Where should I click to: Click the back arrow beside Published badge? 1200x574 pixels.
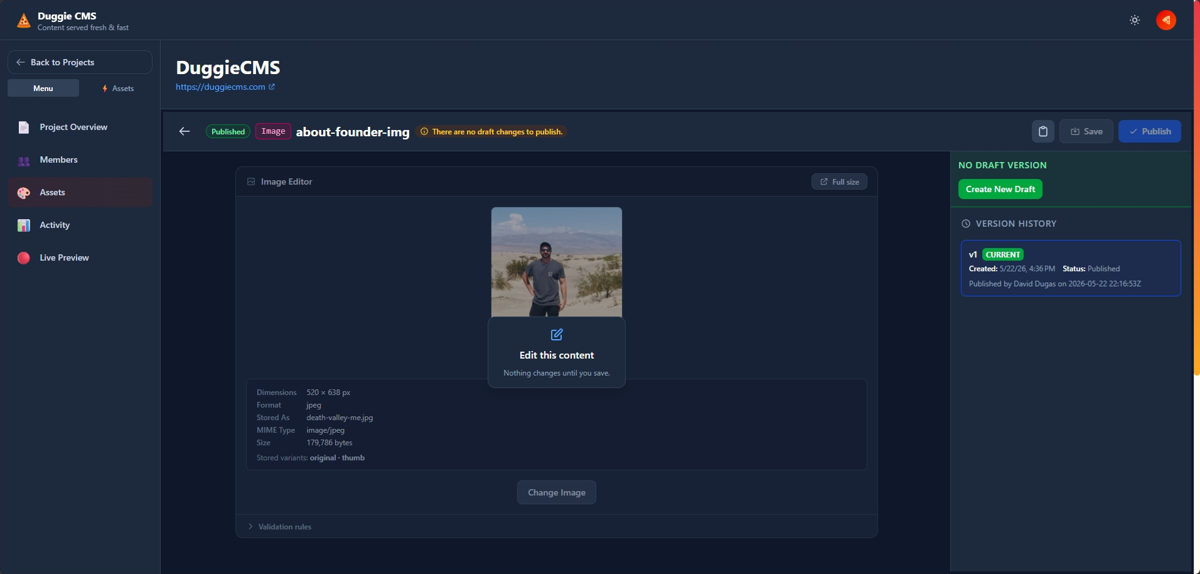[184, 131]
